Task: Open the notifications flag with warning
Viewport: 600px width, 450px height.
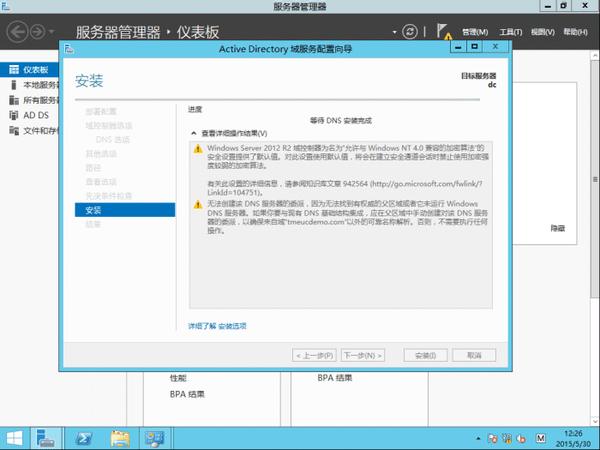Action: pyautogui.click(x=443, y=32)
